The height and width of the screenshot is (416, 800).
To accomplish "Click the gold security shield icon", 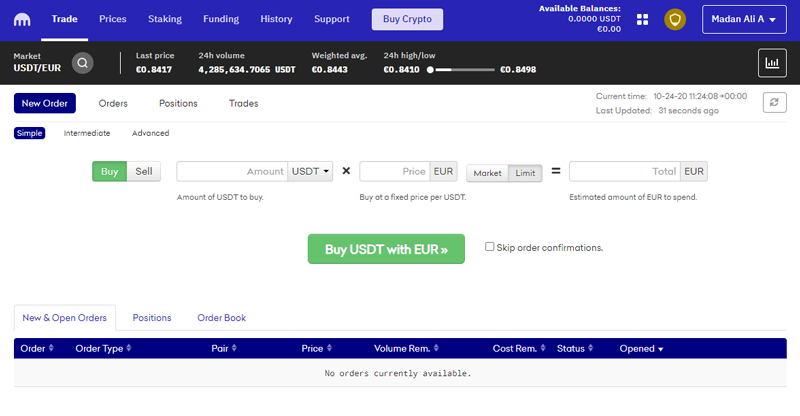I will (675, 19).
